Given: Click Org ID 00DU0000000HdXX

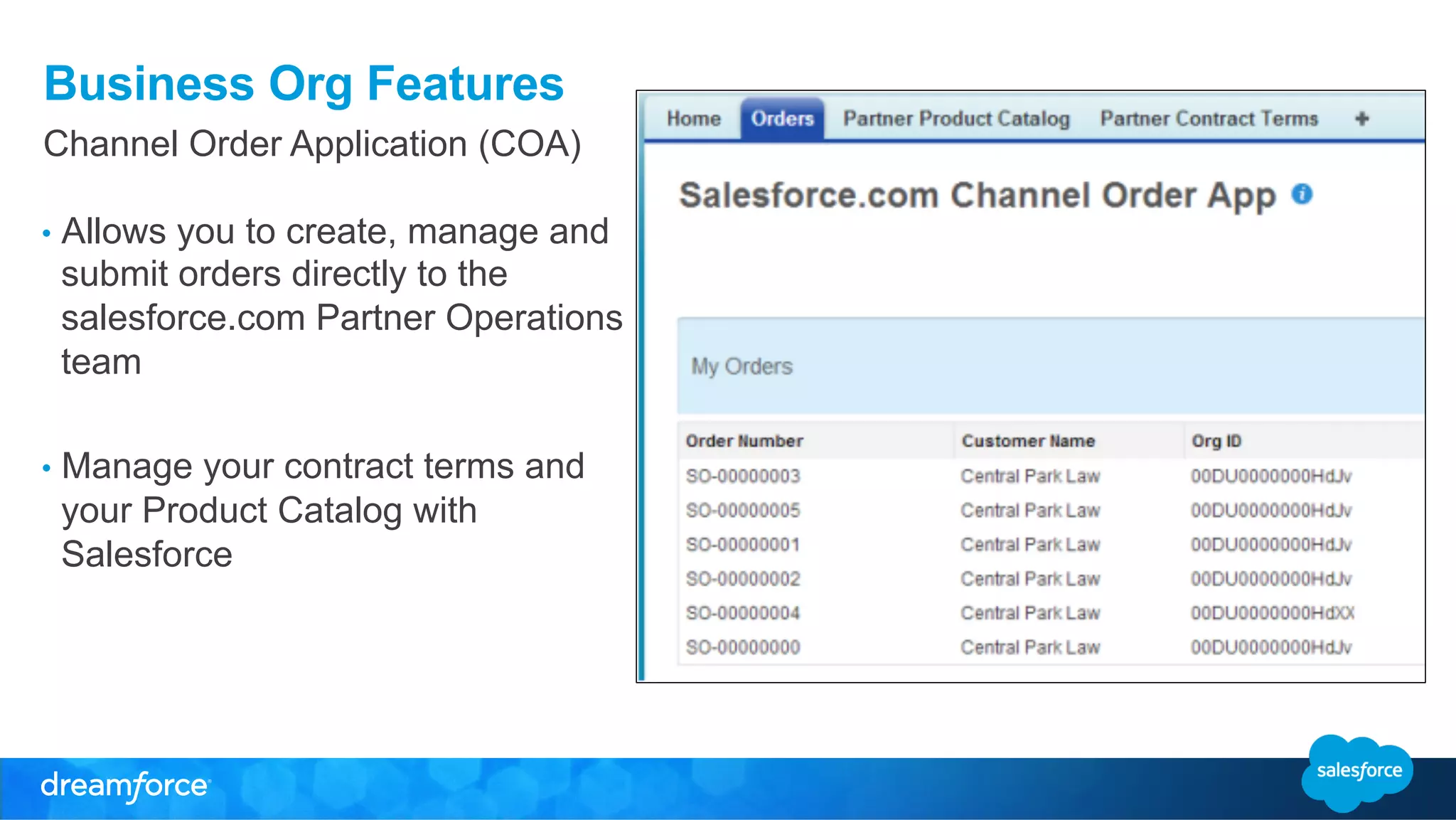Looking at the screenshot, I should (1273, 612).
